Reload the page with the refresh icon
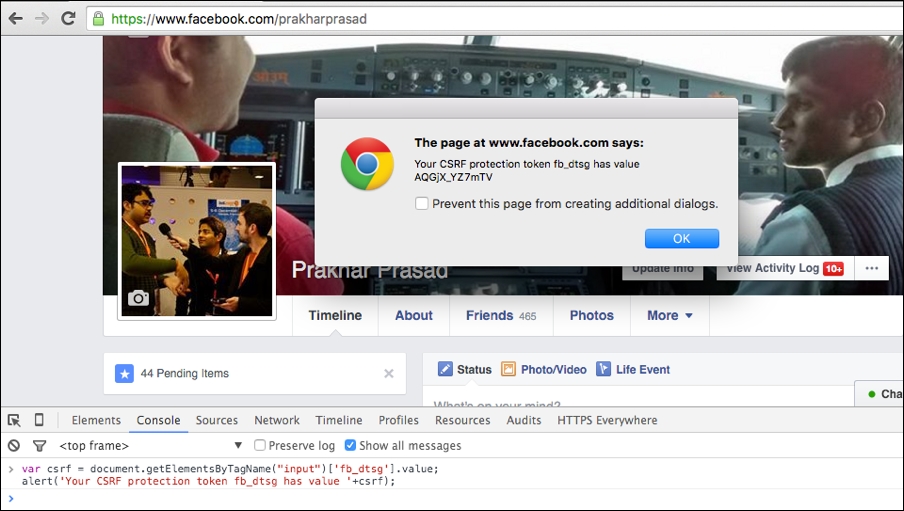This screenshot has height=511, width=904. point(68,18)
